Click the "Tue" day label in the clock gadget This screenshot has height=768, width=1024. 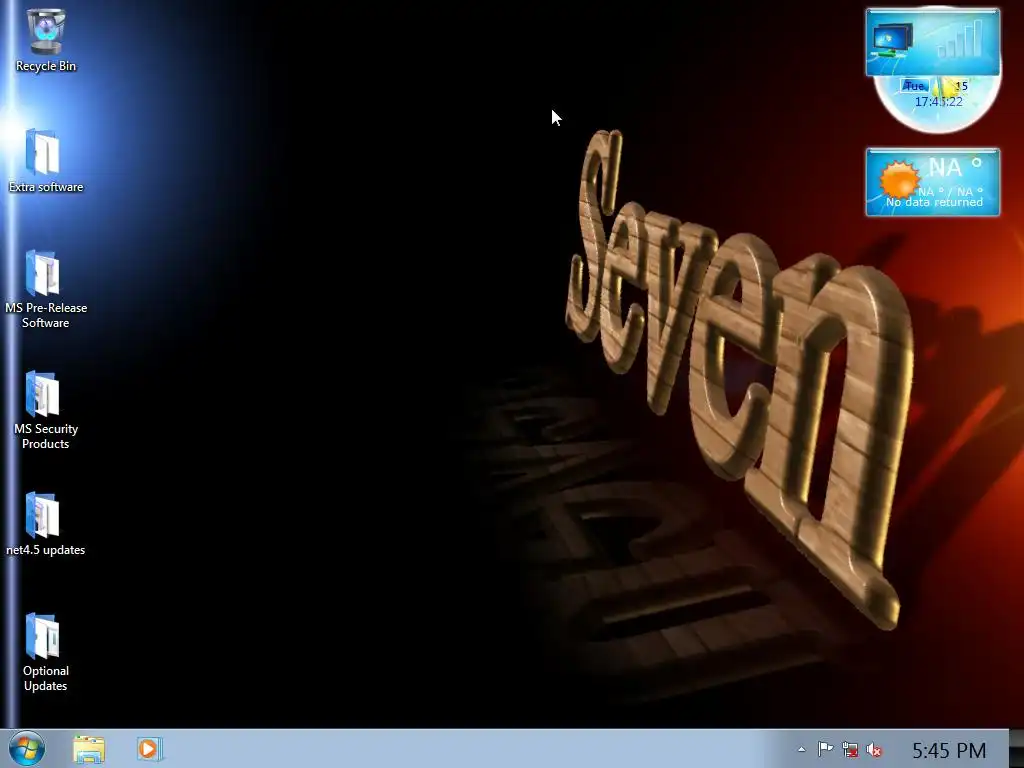[914, 86]
